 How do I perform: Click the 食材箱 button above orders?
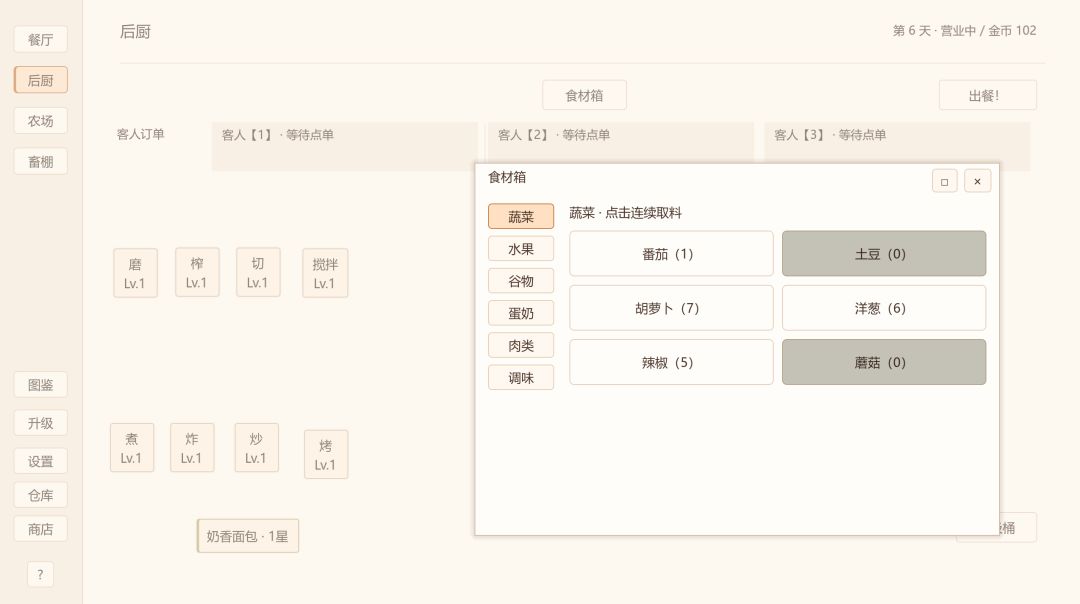click(x=584, y=95)
